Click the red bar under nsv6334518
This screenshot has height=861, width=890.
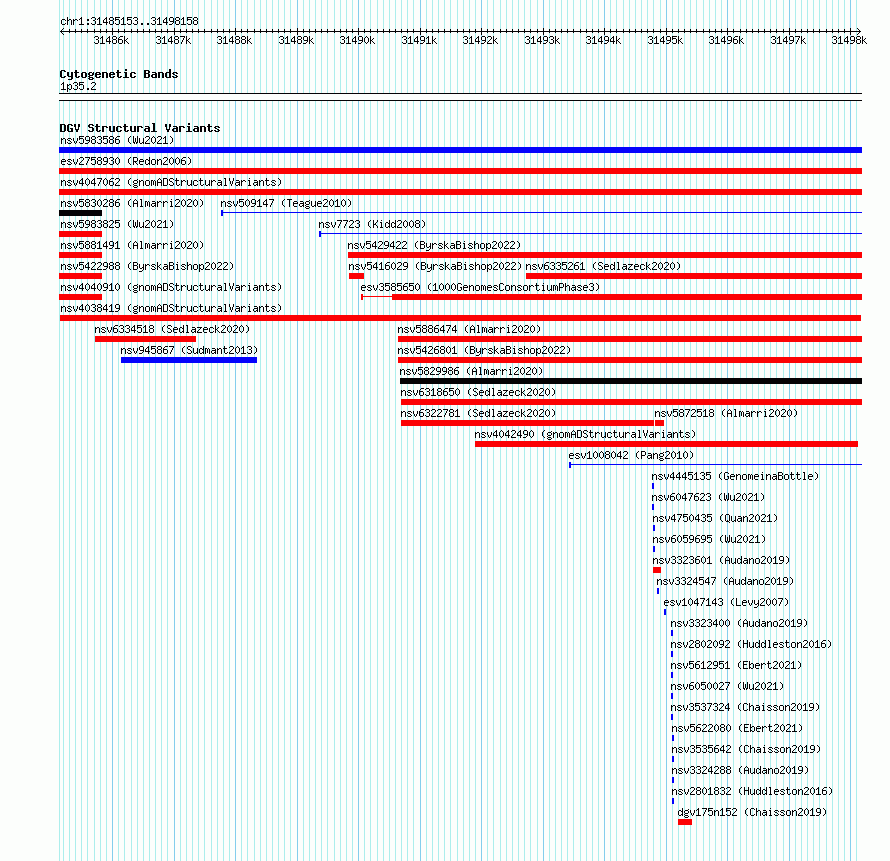(x=145, y=339)
